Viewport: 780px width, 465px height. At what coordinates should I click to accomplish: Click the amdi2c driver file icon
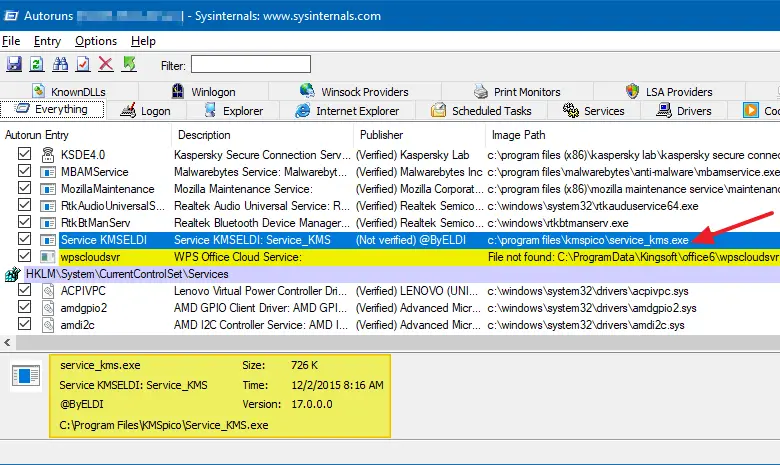(x=48, y=325)
